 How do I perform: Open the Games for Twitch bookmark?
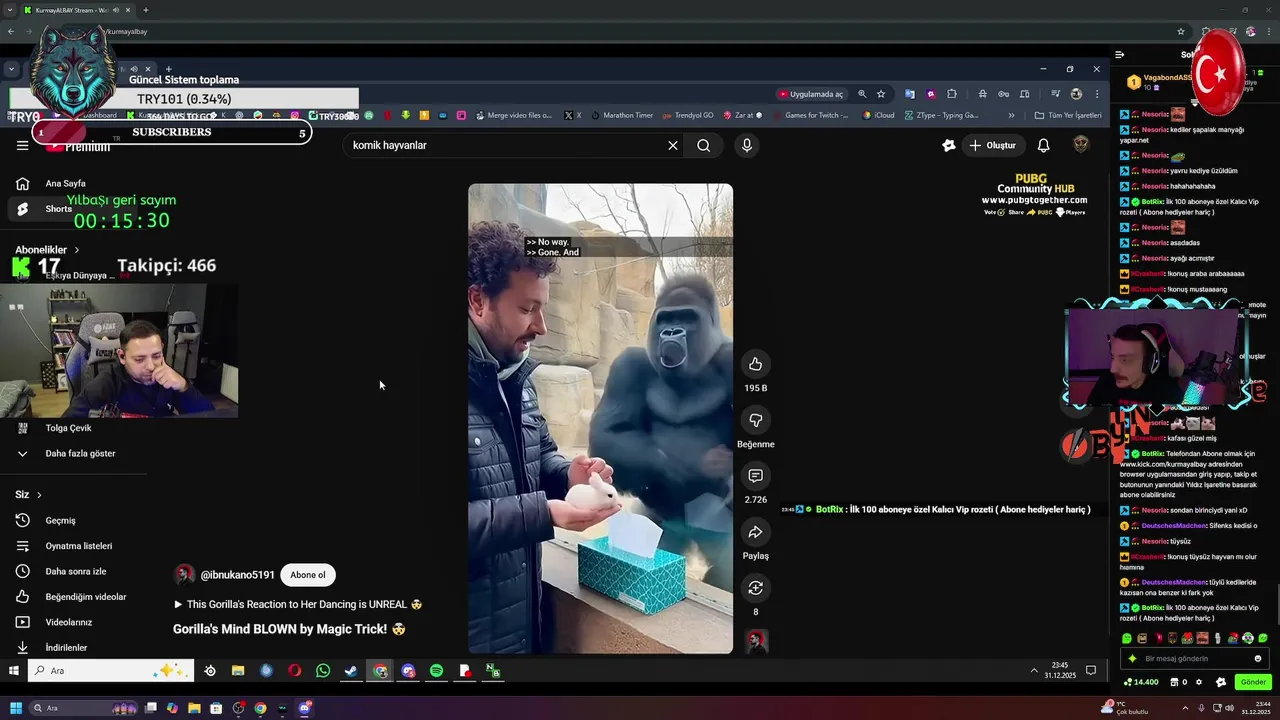809,115
